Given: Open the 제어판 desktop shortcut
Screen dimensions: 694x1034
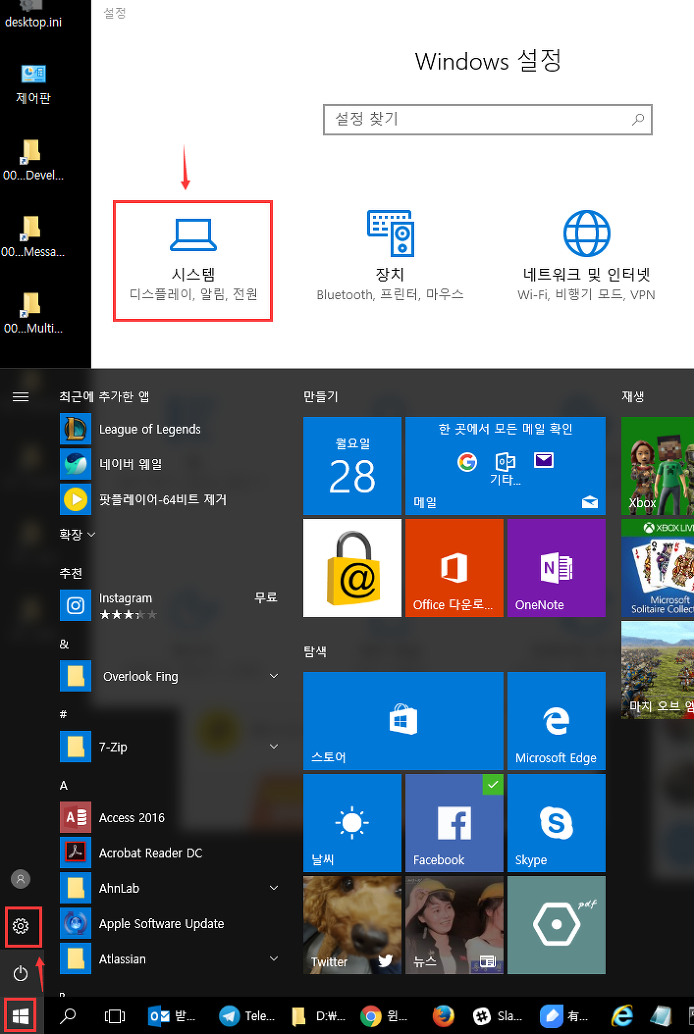Looking at the screenshot, I should [33, 84].
